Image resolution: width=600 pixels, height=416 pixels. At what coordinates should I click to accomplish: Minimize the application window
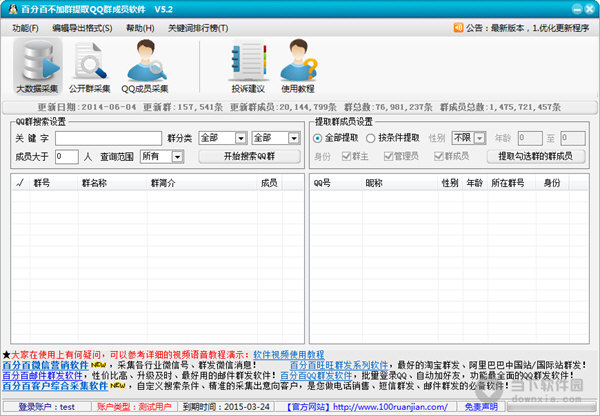pos(577,9)
